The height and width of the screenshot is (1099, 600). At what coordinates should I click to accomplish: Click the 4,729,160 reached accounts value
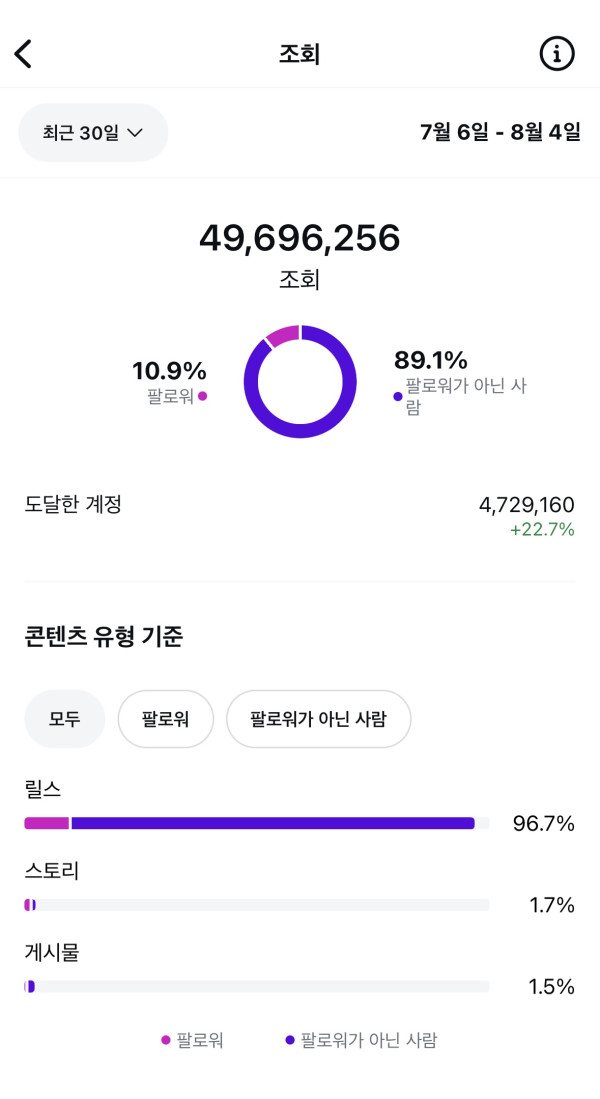[x=526, y=505]
